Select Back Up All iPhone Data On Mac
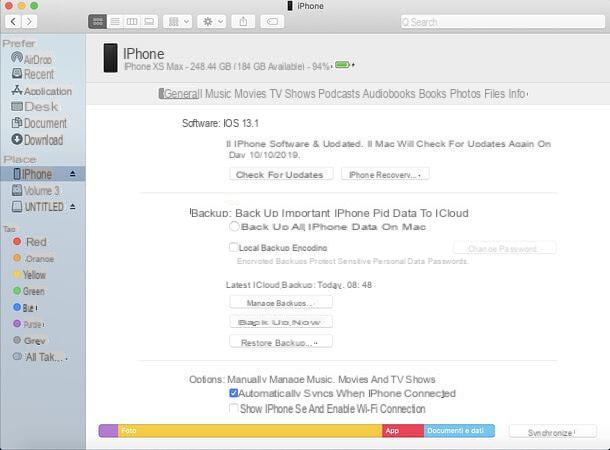This screenshot has width=610, height=450. click(x=234, y=226)
